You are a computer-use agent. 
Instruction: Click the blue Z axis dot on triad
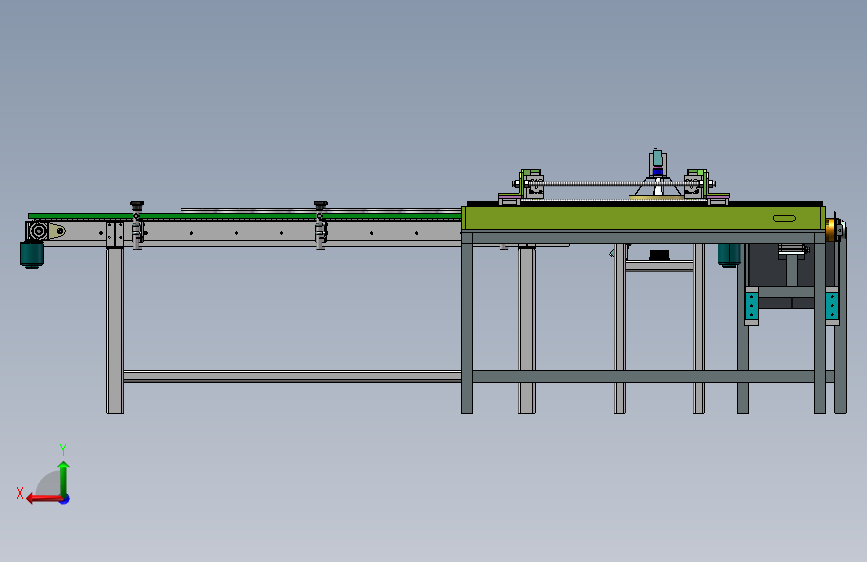coord(65,499)
